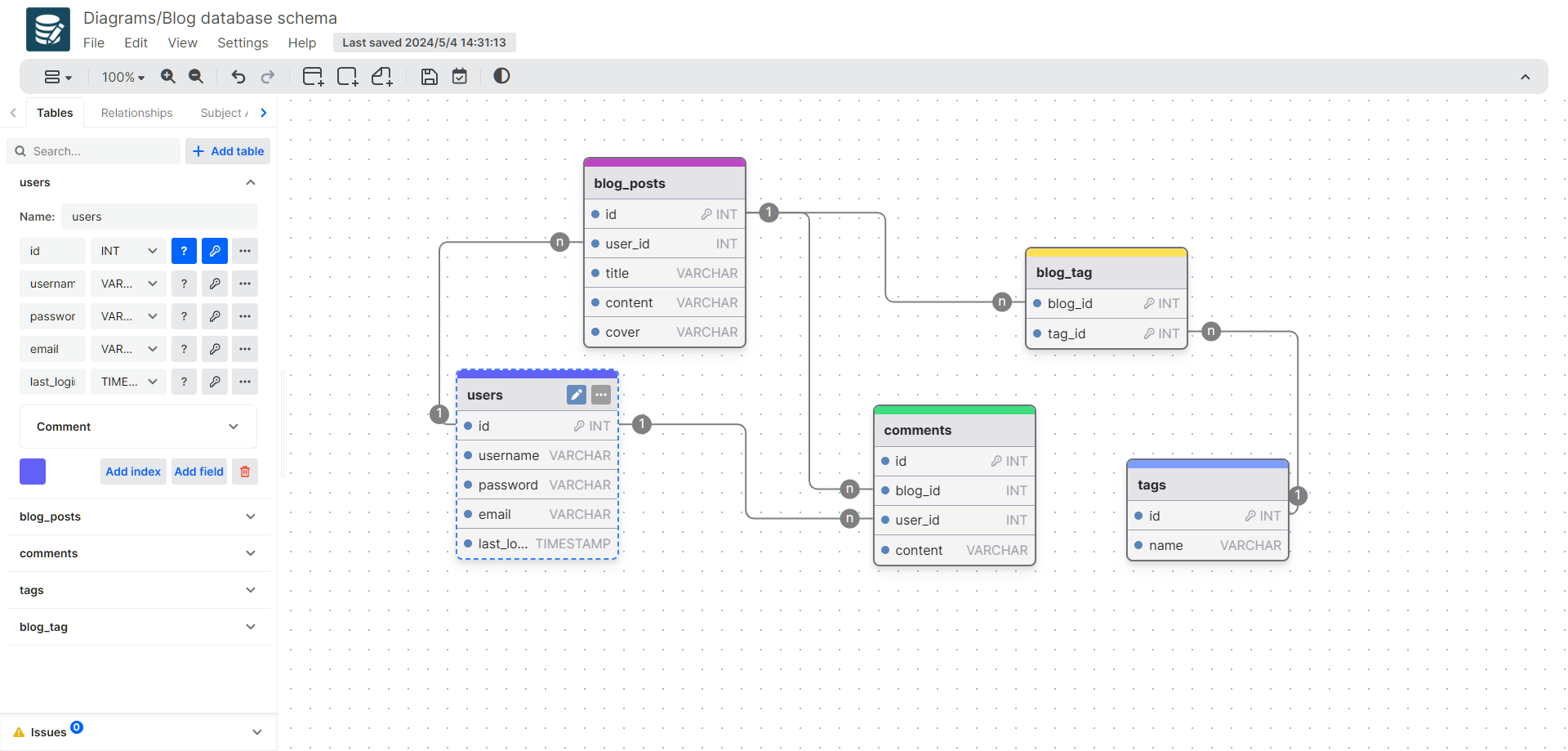Open the to-do calendar check icon
This screenshot has width=1568, height=751.
(460, 77)
